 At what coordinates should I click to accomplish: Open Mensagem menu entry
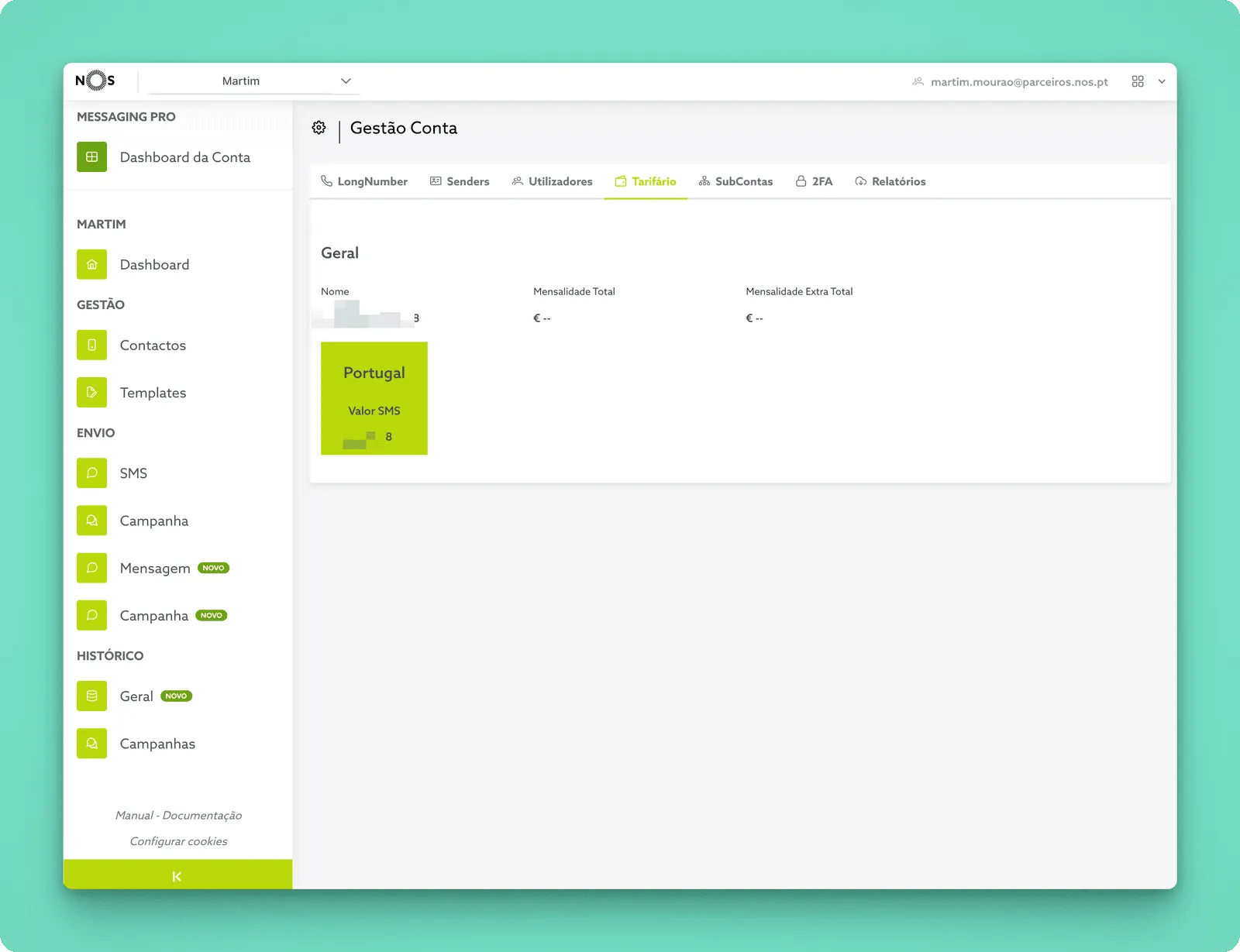click(x=155, y=569)
